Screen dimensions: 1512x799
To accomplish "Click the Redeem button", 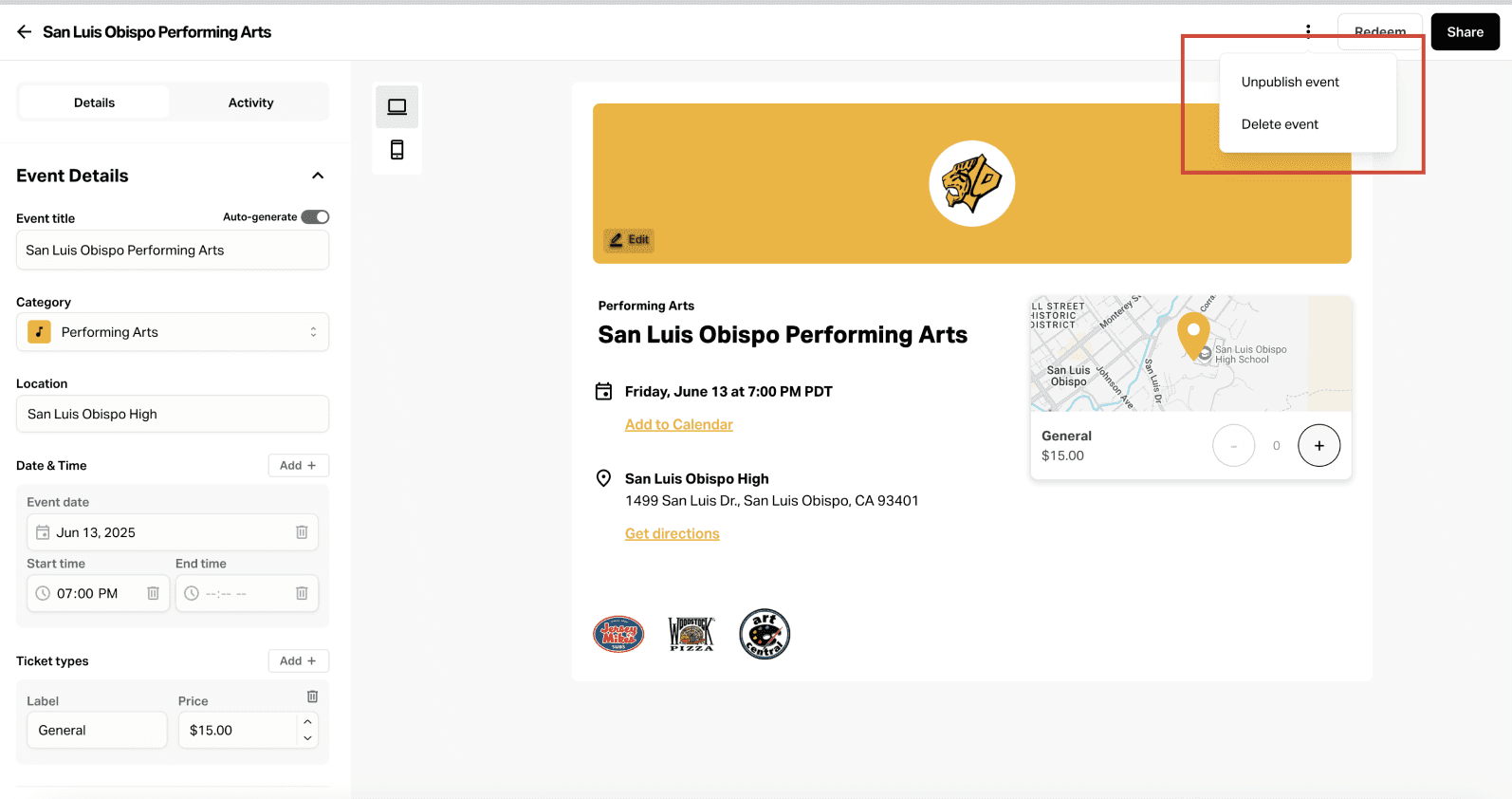I will [1380, 31].
